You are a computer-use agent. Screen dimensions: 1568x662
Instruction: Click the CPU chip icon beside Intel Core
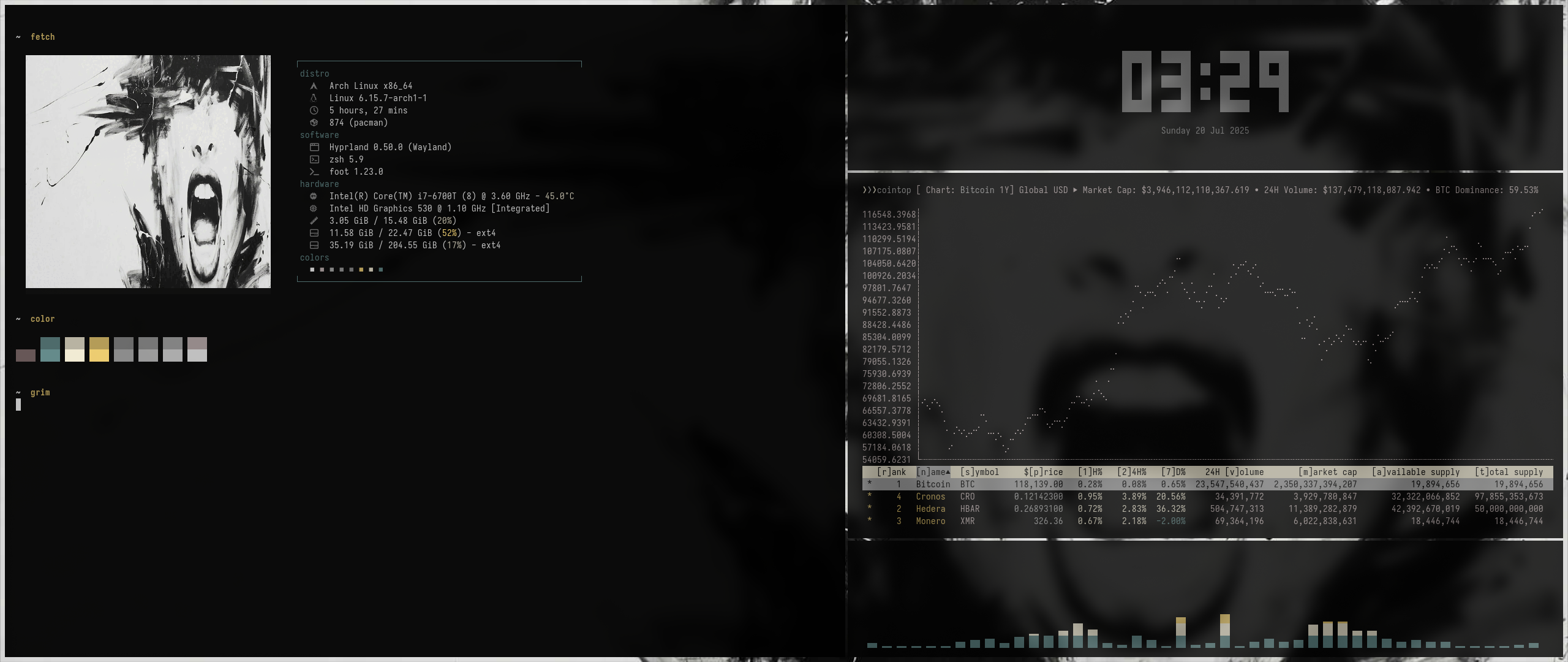point(314,196)
